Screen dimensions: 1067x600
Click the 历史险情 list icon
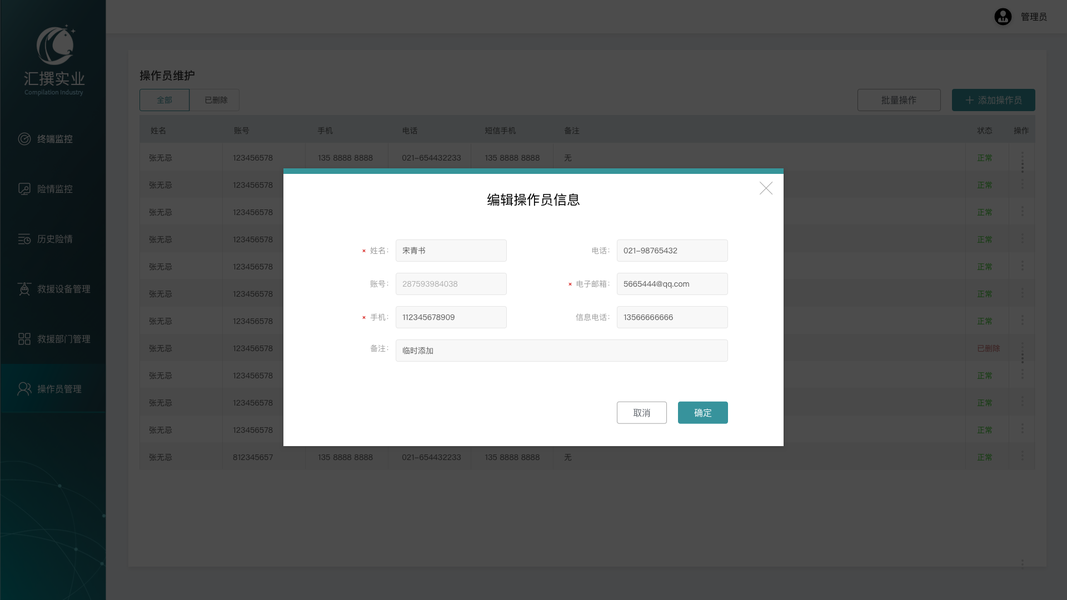point(24,239)
